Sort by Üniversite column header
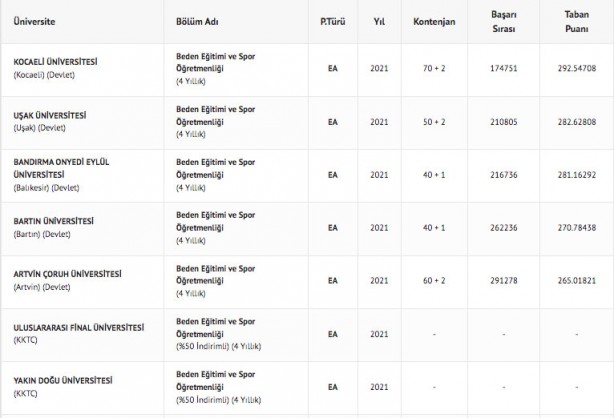The width and height of the screenshot is (614, 418). pos(35,20)
